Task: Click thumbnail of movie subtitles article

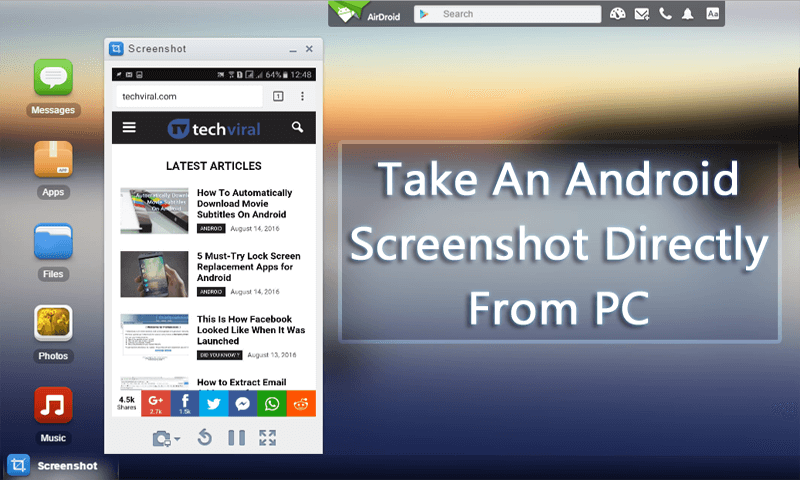Action: click(154, 211)
